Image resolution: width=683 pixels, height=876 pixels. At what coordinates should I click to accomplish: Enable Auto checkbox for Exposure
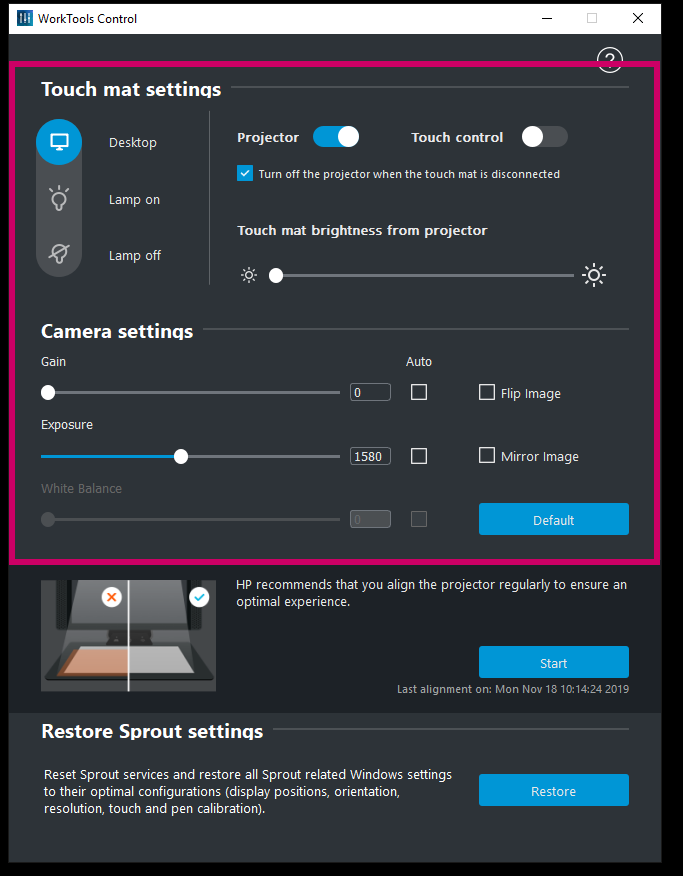(x=419, y=456)
